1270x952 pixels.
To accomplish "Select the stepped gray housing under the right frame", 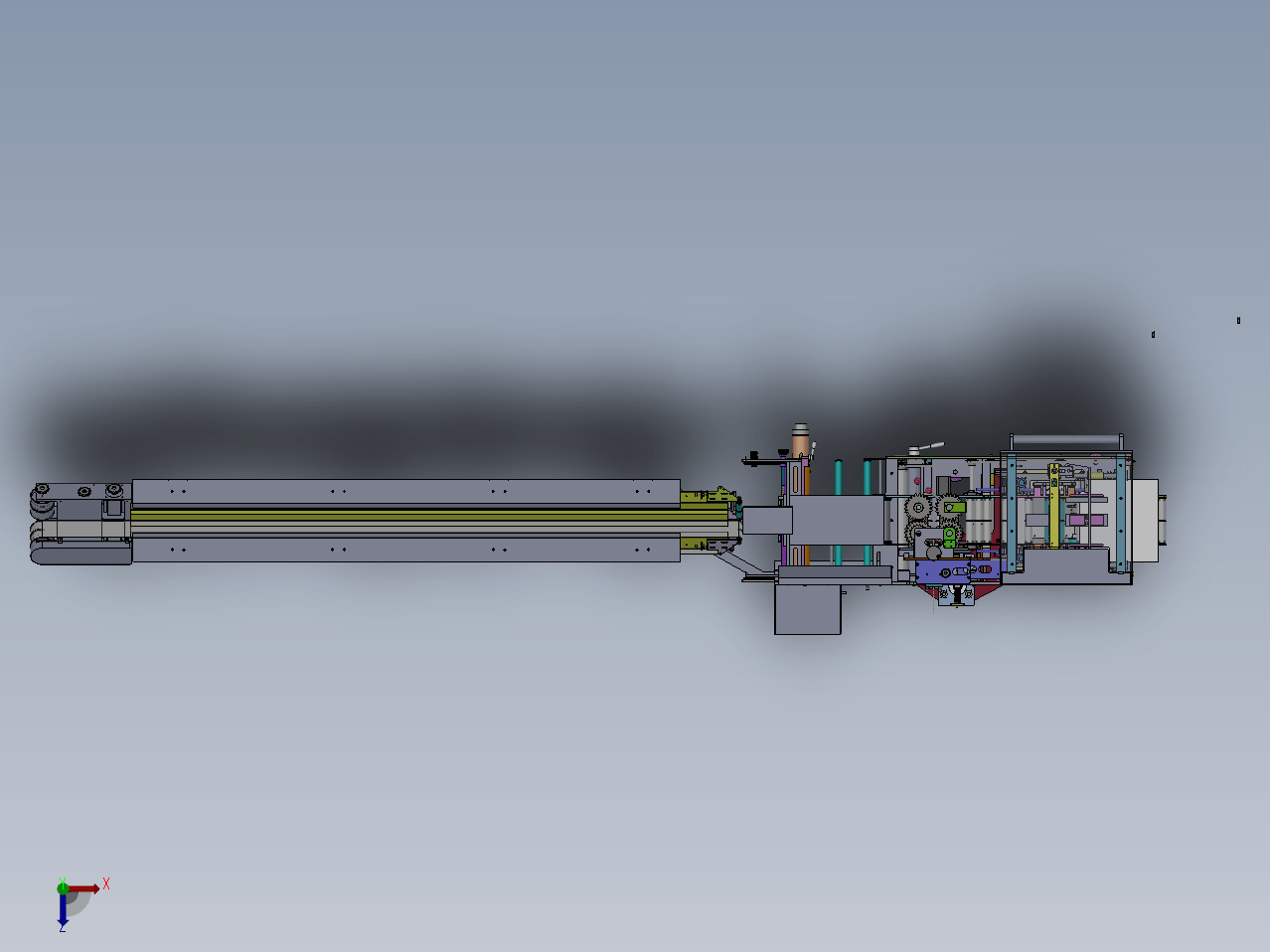I will pos(1067,568).
